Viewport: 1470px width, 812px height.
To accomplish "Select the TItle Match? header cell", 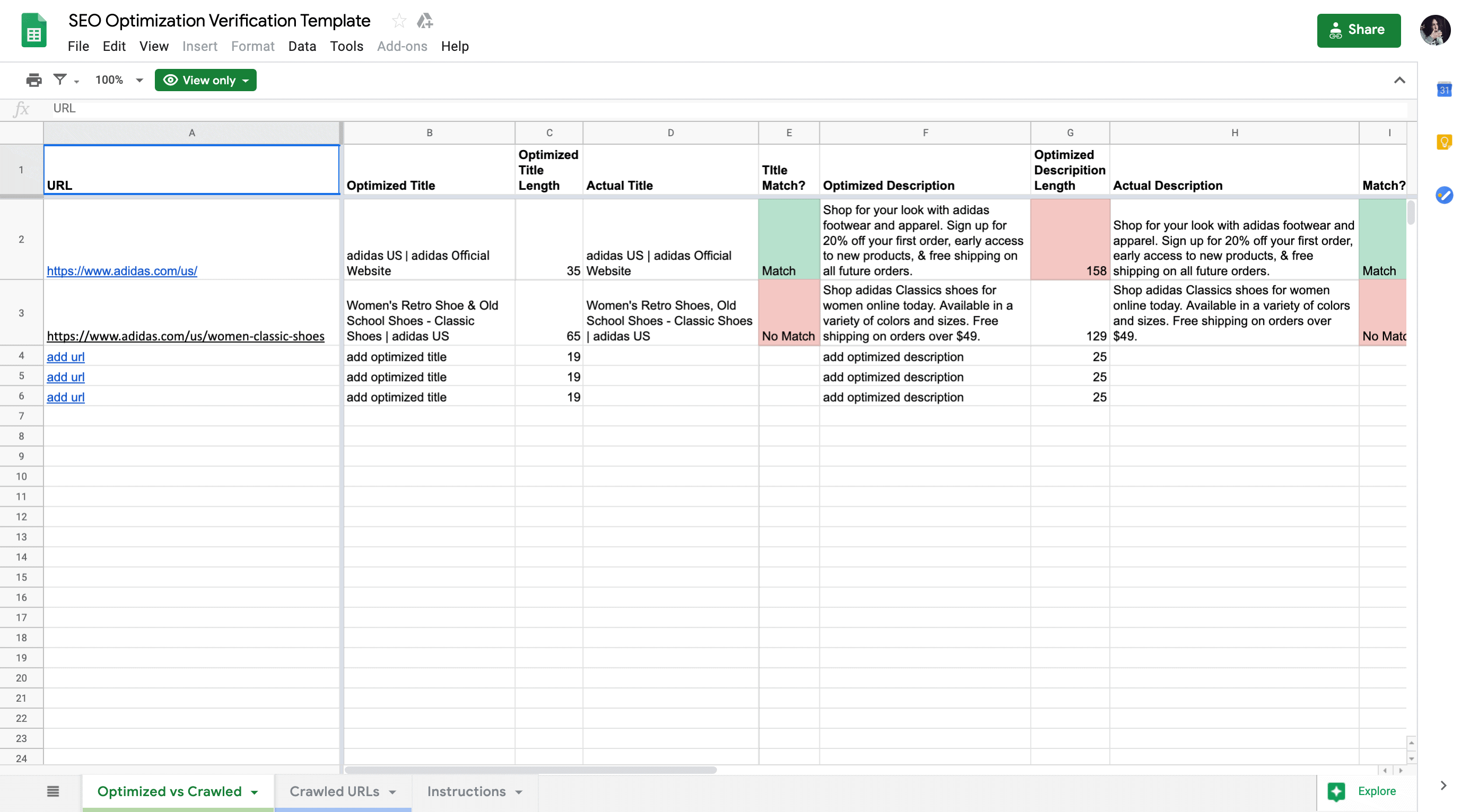I will pos(789,170).
